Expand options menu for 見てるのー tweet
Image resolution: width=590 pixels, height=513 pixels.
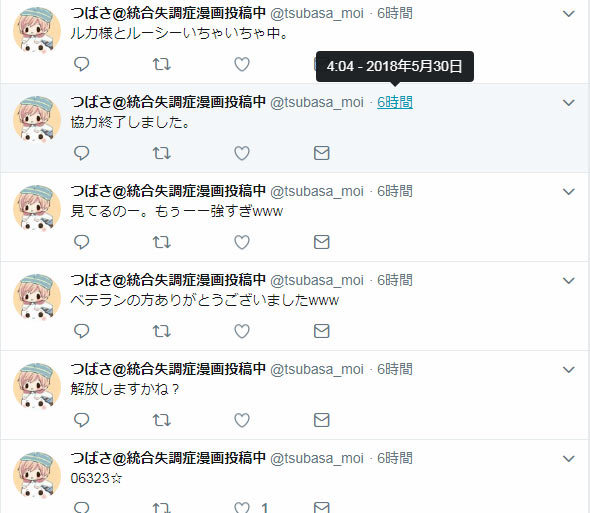click(x=569, y=192)
